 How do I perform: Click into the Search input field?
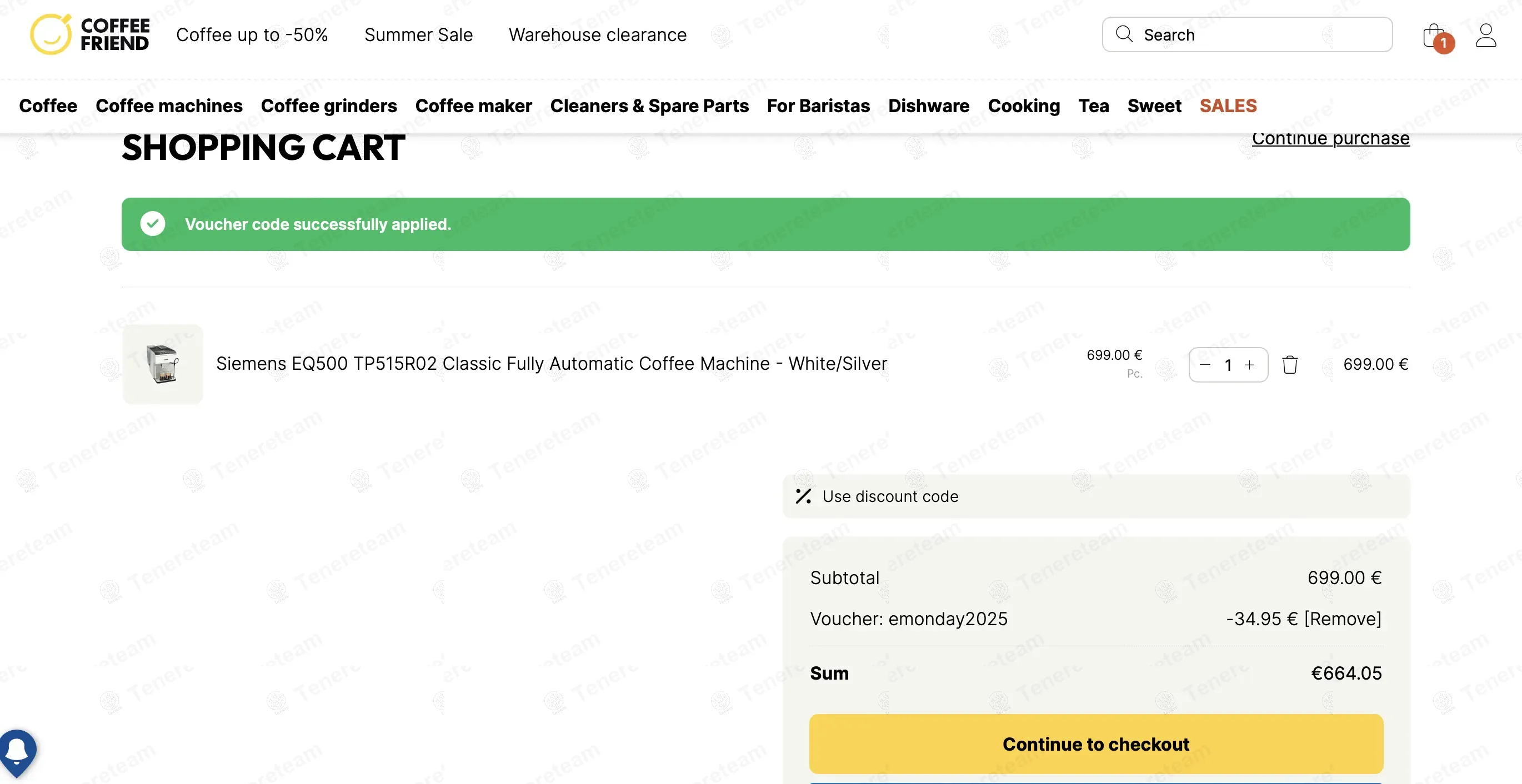point(1259,35)
